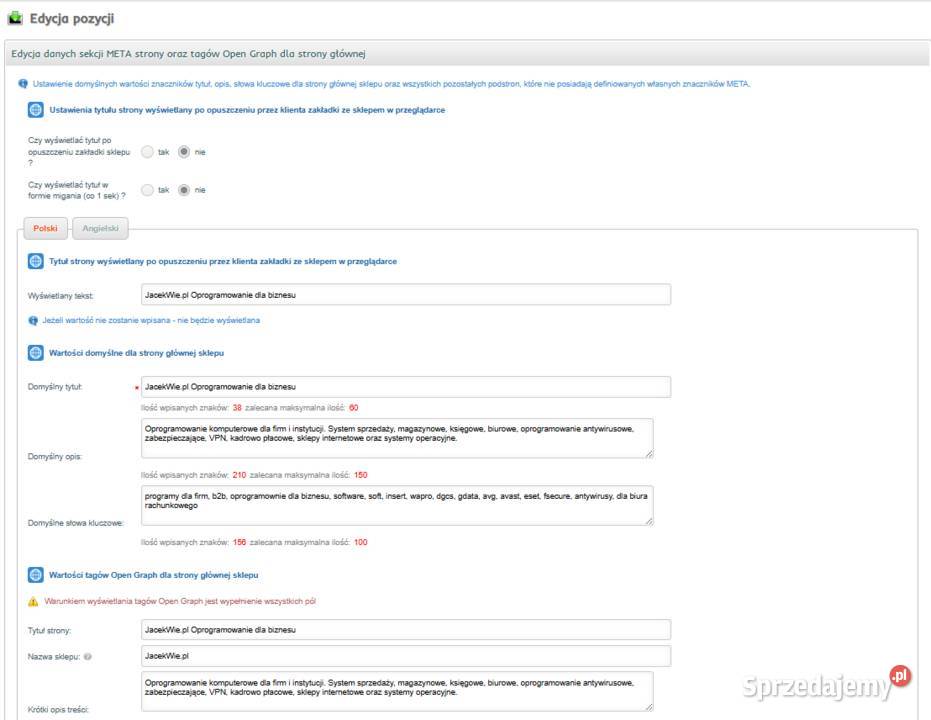Select 'nie' for displaying title after leaving tab

184,152
